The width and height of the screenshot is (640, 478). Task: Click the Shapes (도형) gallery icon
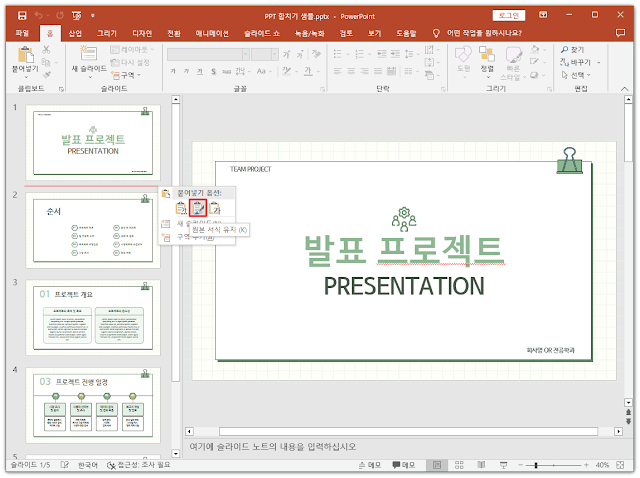(463, 54)
